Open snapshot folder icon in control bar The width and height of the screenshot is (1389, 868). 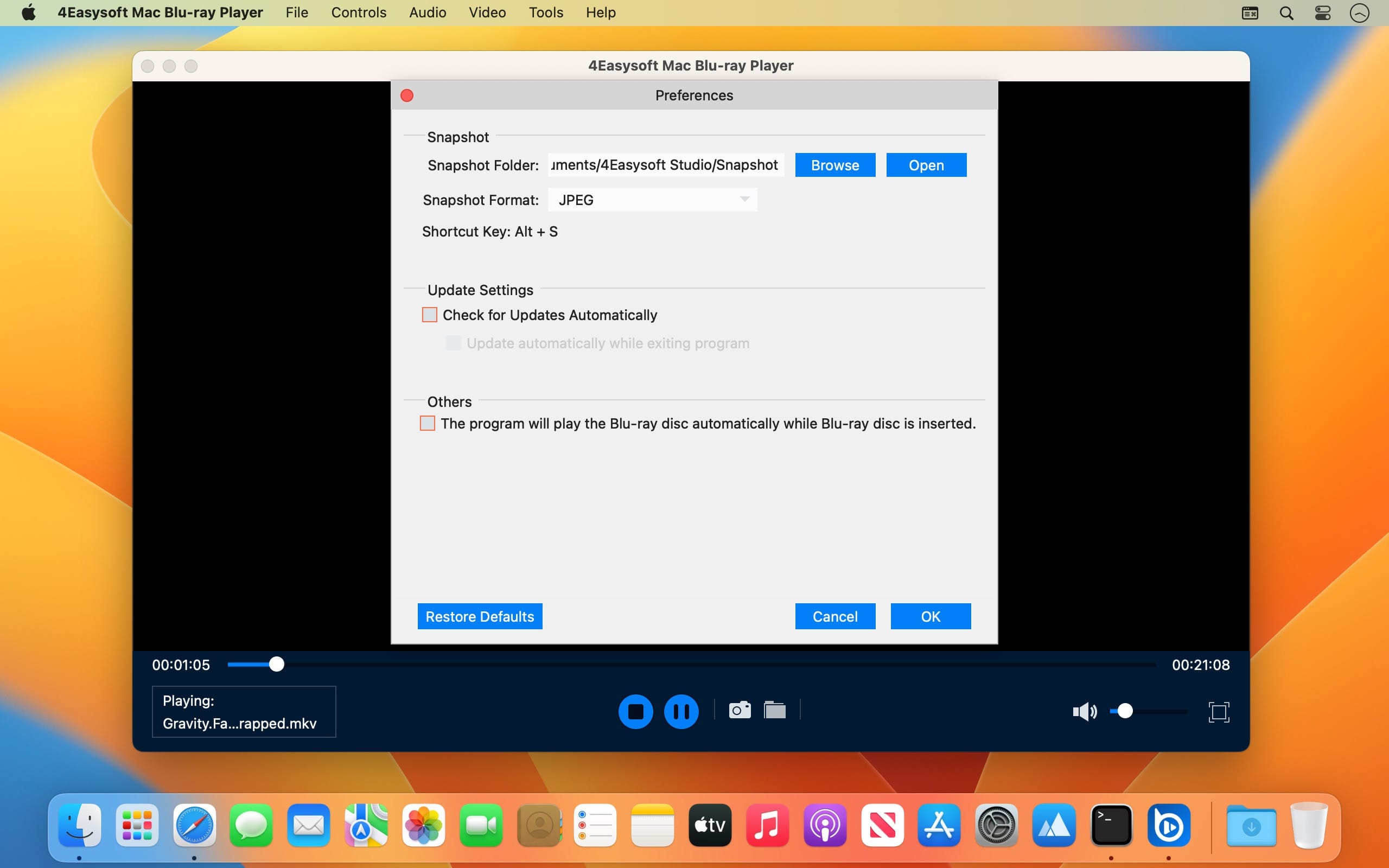pos(774,710)
